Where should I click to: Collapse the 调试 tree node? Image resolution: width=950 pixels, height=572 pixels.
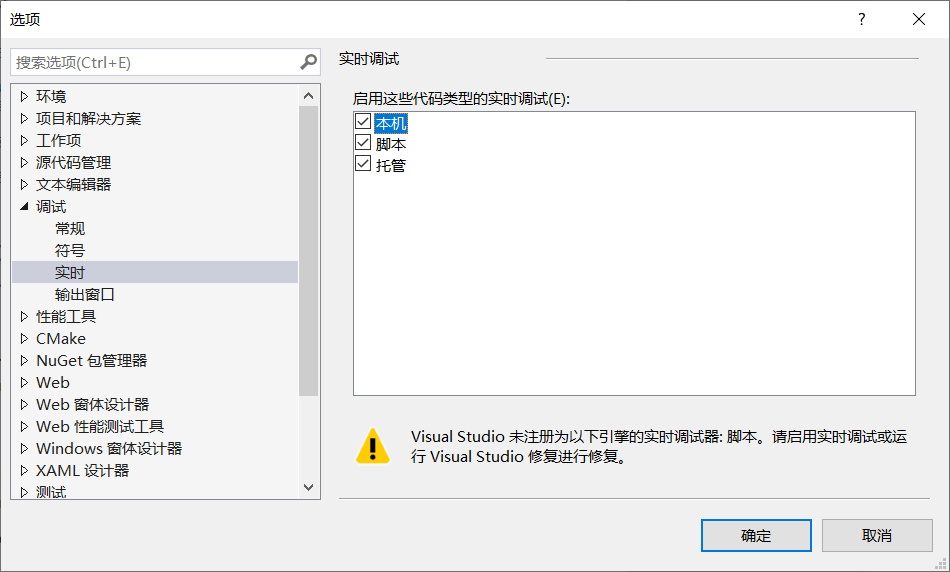[x=24, y=207]
